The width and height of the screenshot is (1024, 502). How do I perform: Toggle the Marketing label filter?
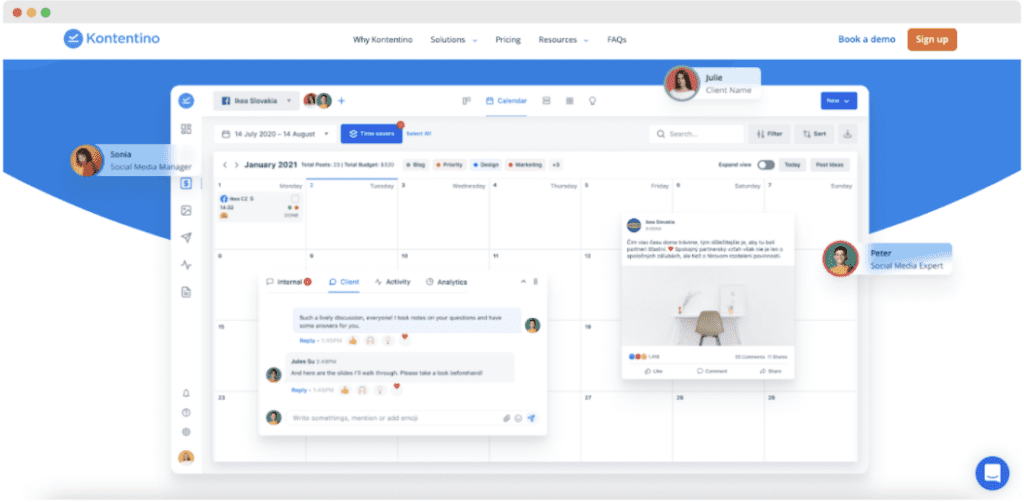pyautogui.click(x=526, y=165)
